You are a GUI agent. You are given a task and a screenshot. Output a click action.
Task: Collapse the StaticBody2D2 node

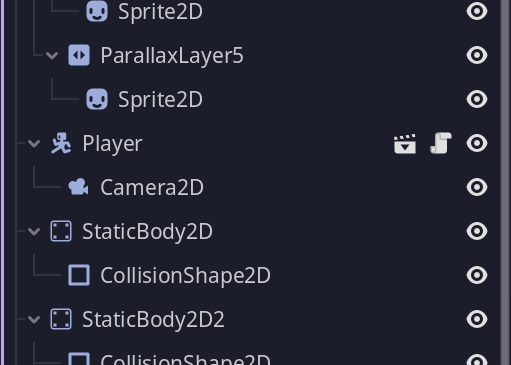tap(34, 319)
